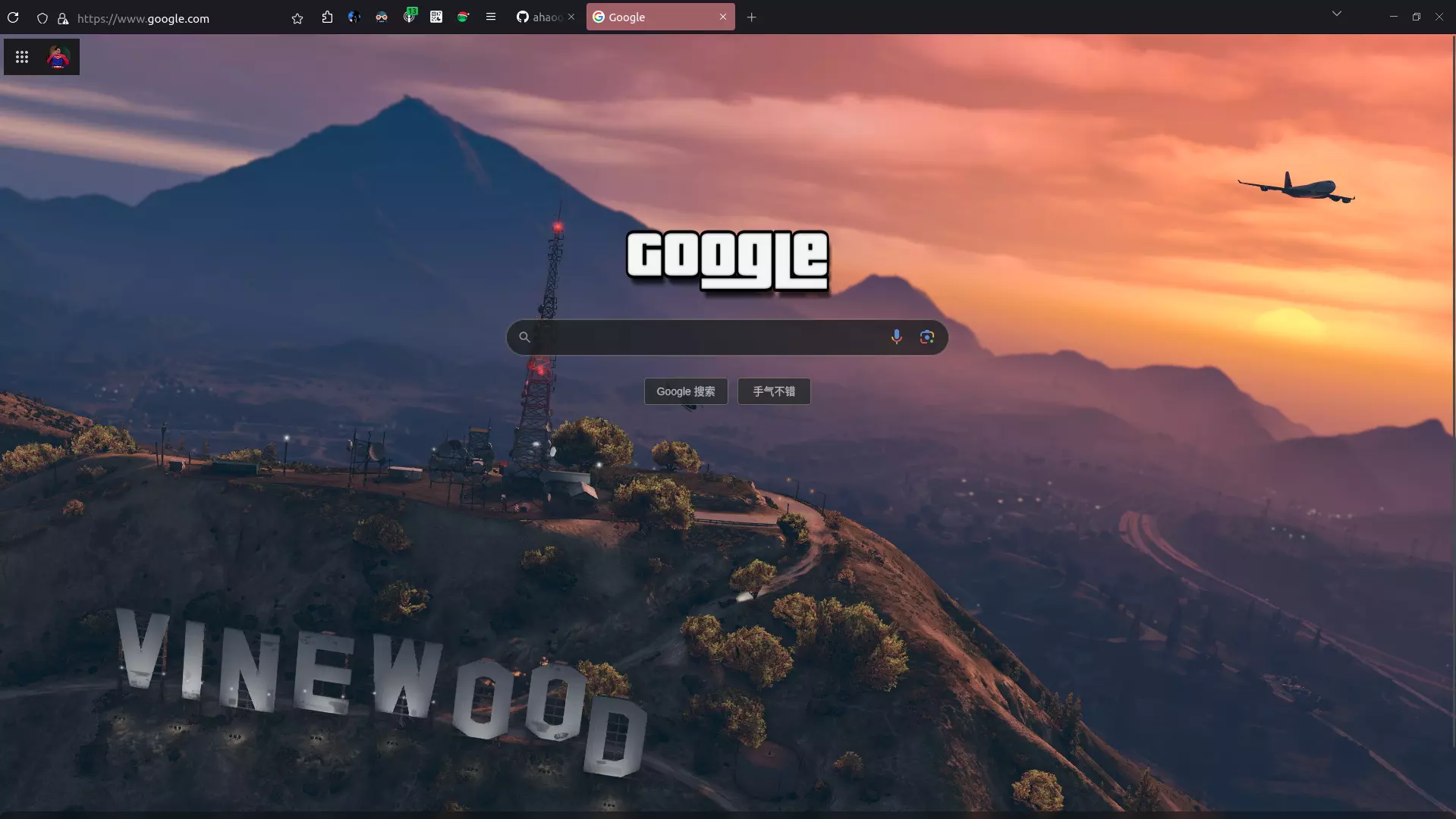Minimize the browser window
The width and height of the screenshot is (1456, 819).
pos(1394,17)
